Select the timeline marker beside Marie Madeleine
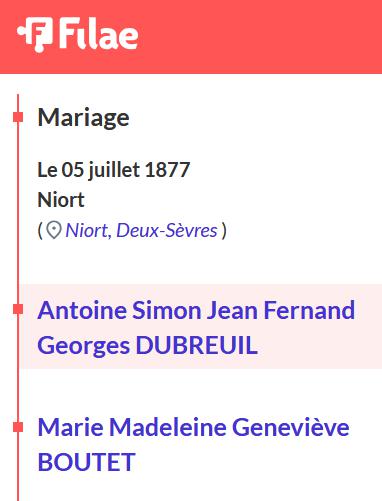382x501 pixels. point(18,427)
